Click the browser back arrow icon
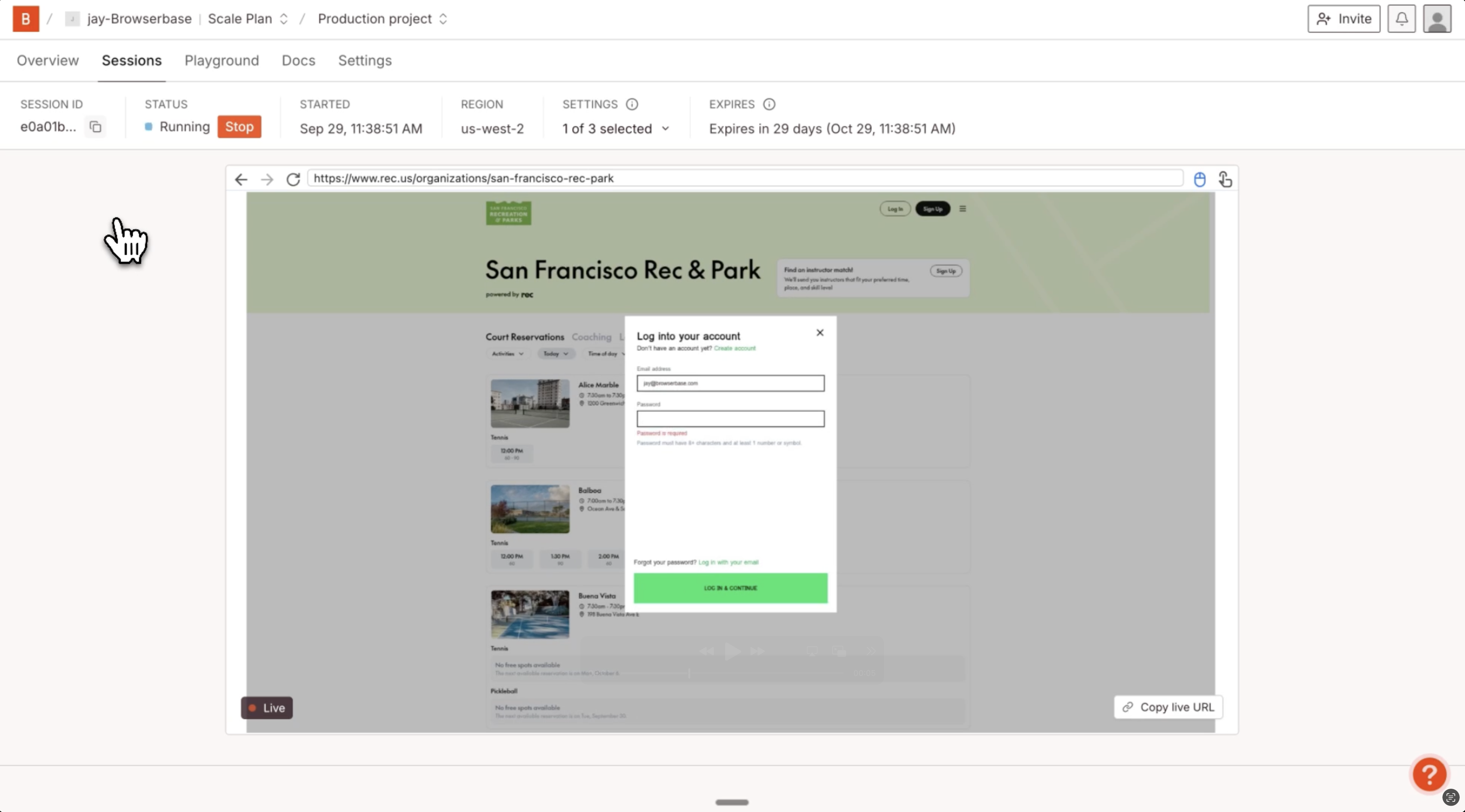 (x=241, y=180)
